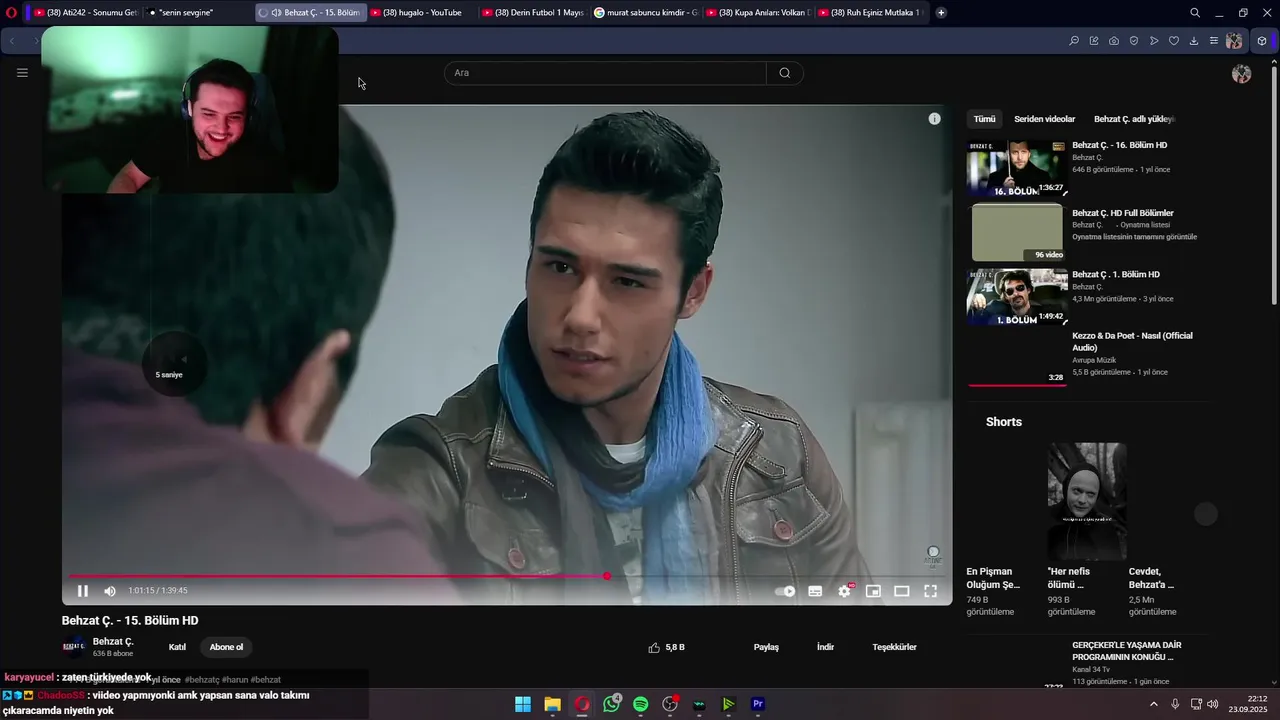The width and height of the screenshot is (1280, 720).
Task: Click the red progress bar scrubber
Action: point(607,576)
